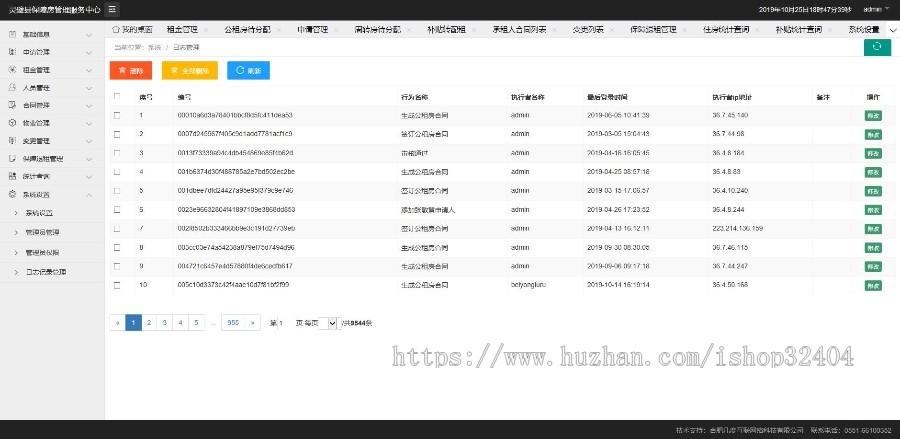Click the page number input field

[x=286, y=323]
